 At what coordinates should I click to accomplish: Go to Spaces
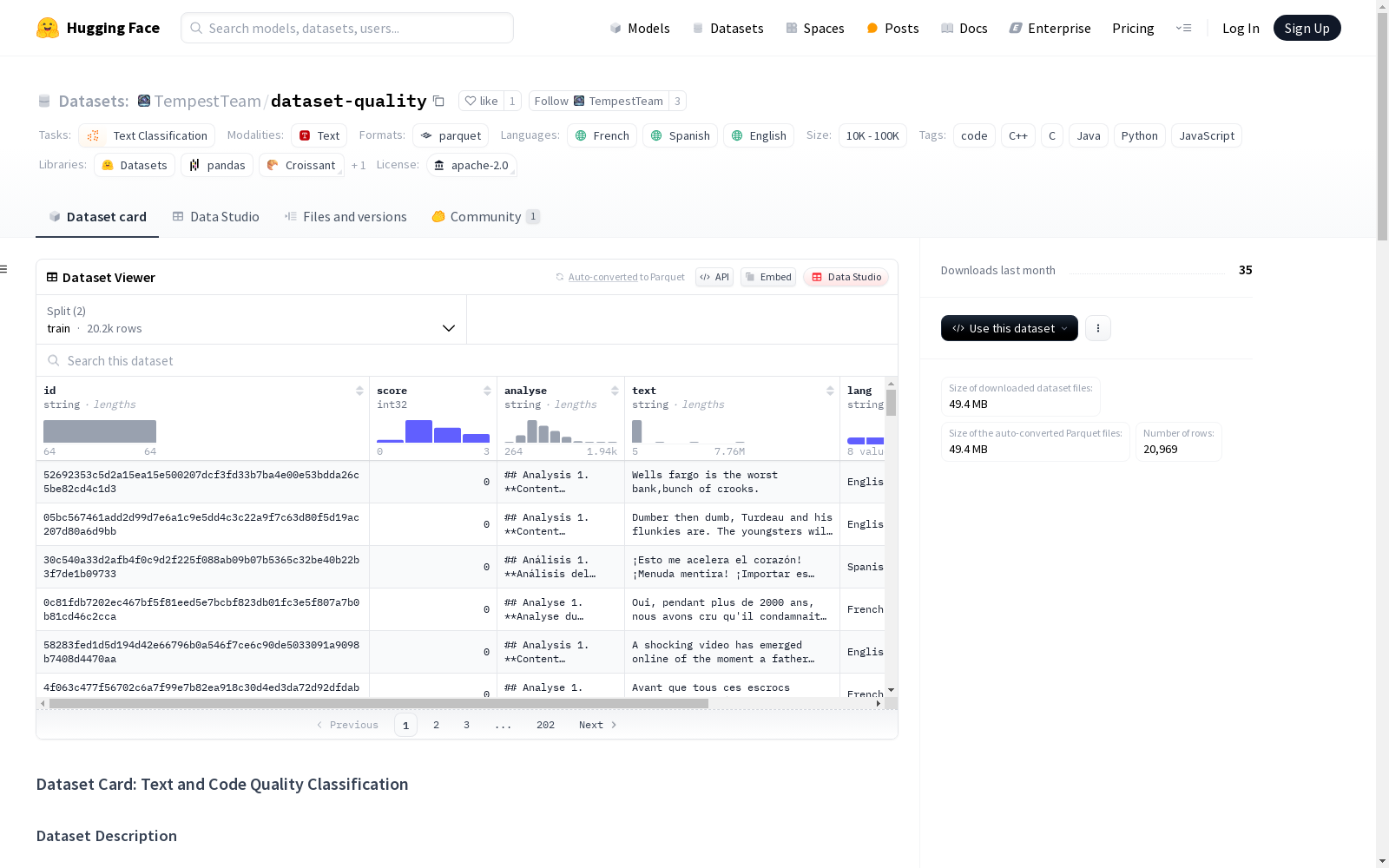(x=815, y=28)
